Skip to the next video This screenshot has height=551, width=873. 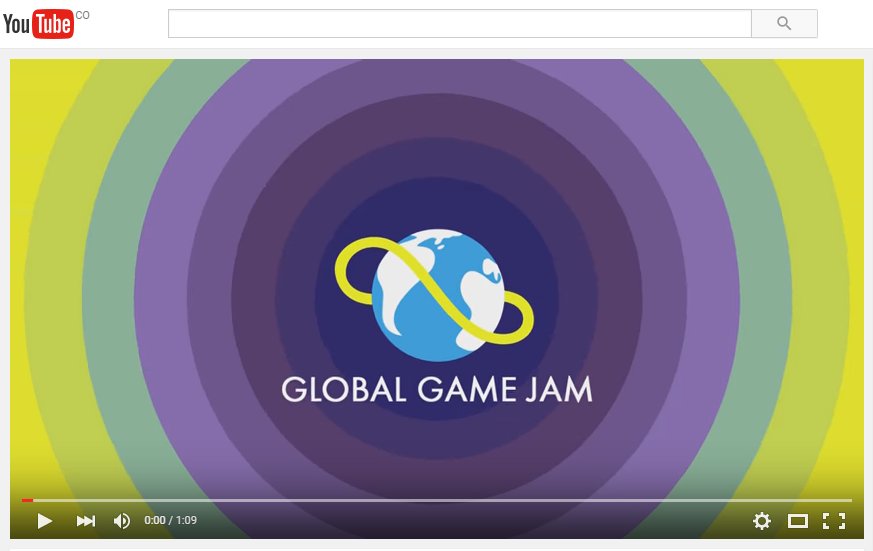pyautogui.click(x=86, y=521)
